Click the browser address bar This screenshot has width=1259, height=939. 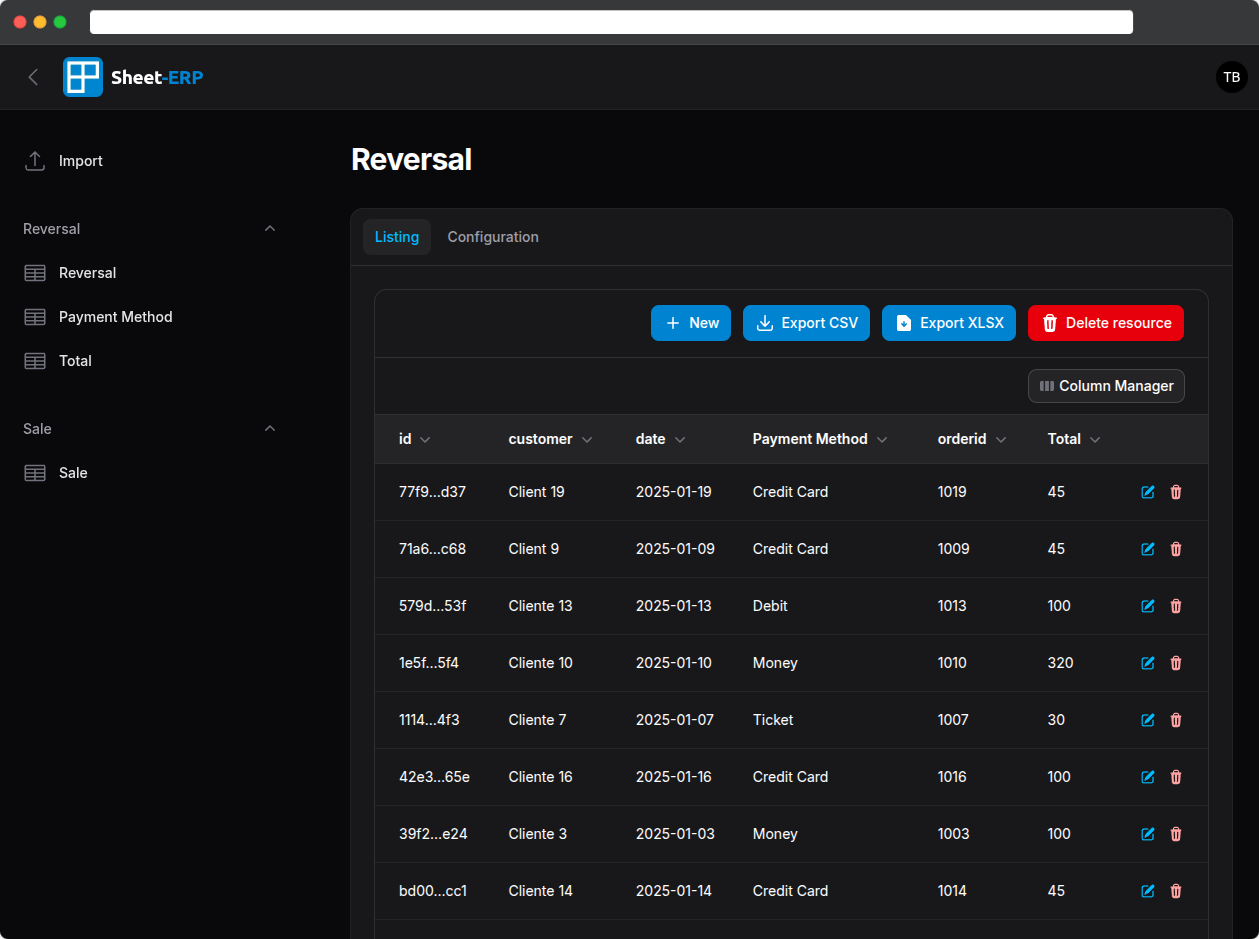611,21
